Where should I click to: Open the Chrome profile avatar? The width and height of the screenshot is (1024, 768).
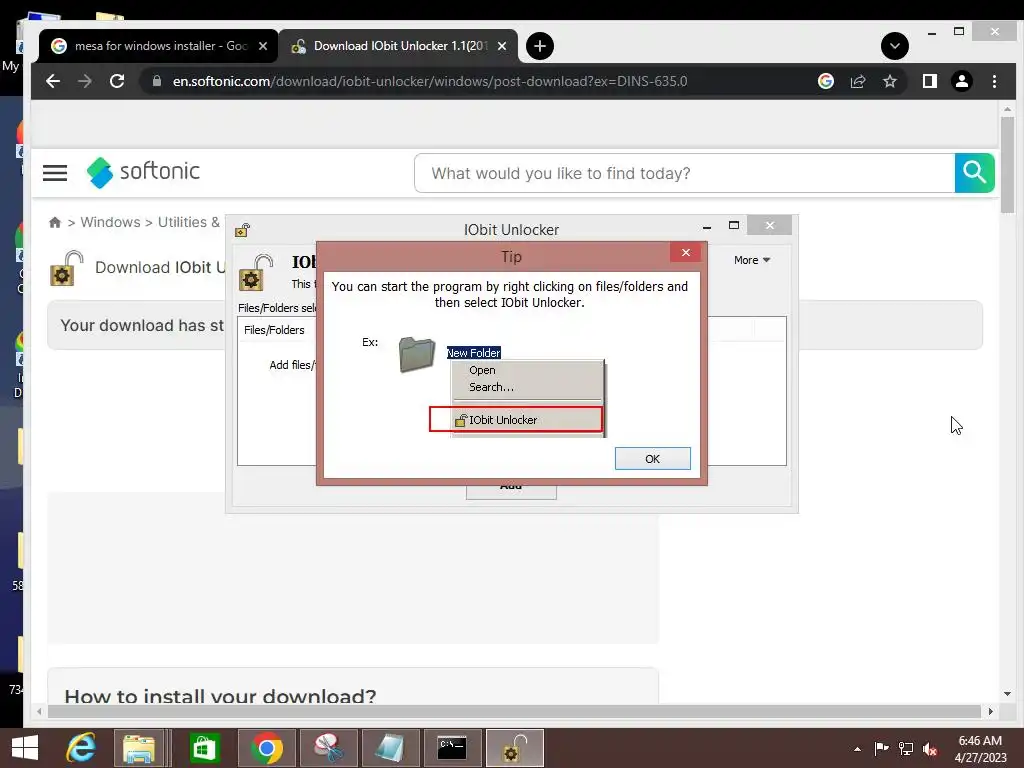(x=961, y=81)
